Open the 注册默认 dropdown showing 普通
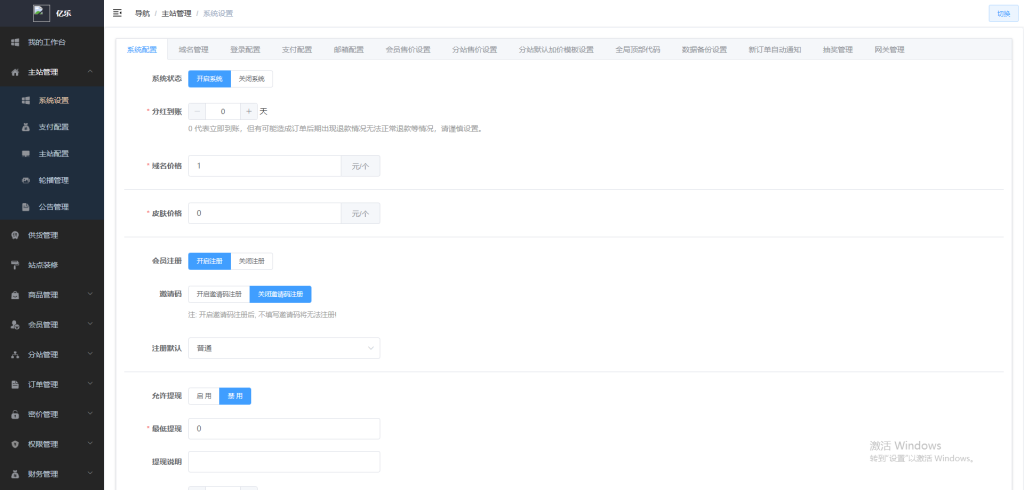The height and width of the screenshot is (490, 1024). tap(284, 348)
